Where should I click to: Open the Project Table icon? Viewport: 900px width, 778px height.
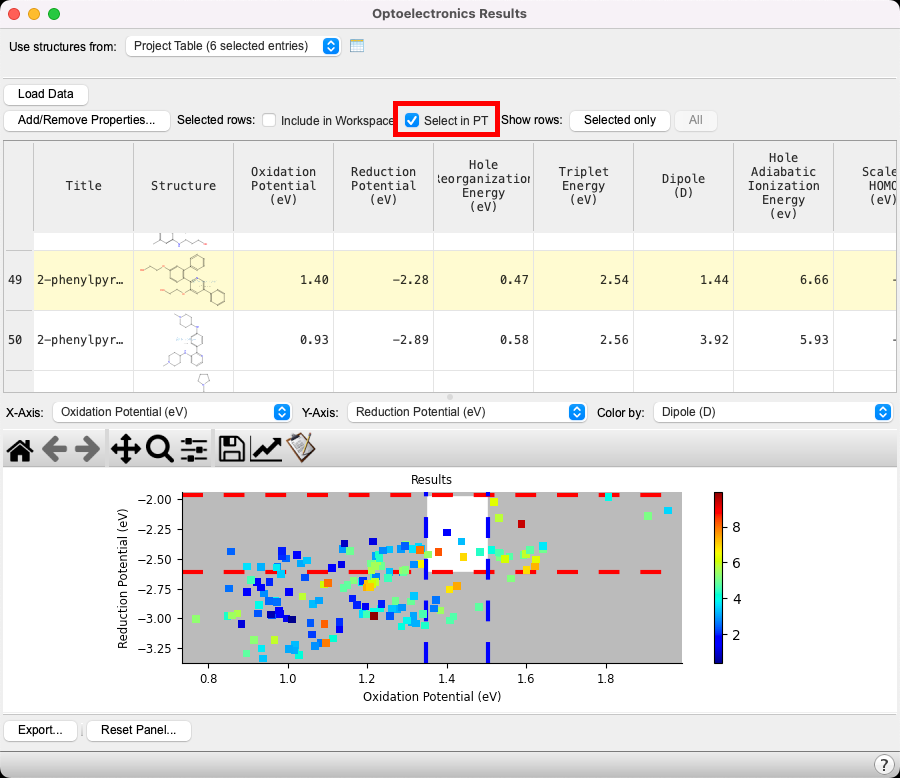tap(357, 46)
